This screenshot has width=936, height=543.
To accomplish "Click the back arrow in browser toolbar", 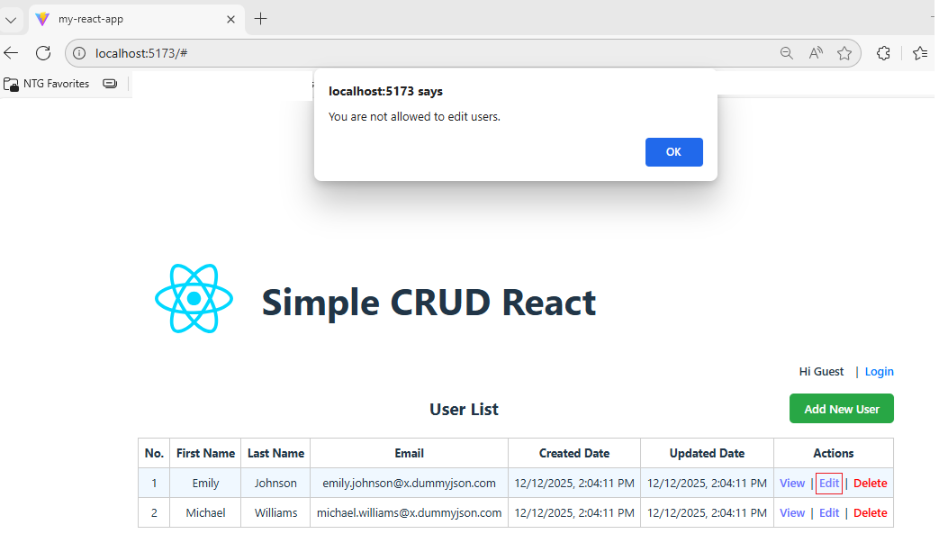I will point(11,53).
